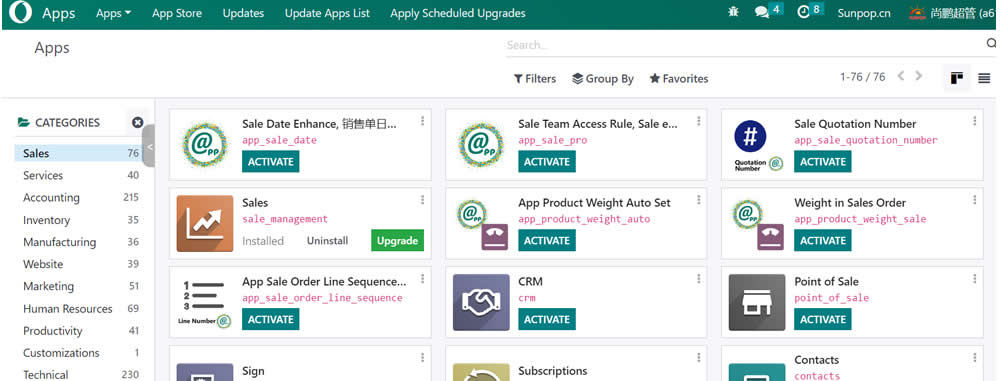This screenshot has height=381, width=1000.
Task: Switch to list view icon
Action: 985,78
